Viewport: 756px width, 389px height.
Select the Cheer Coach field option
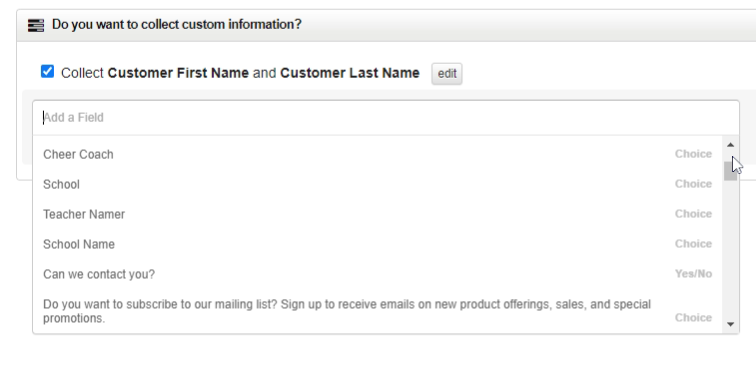[x=378, y=154]
